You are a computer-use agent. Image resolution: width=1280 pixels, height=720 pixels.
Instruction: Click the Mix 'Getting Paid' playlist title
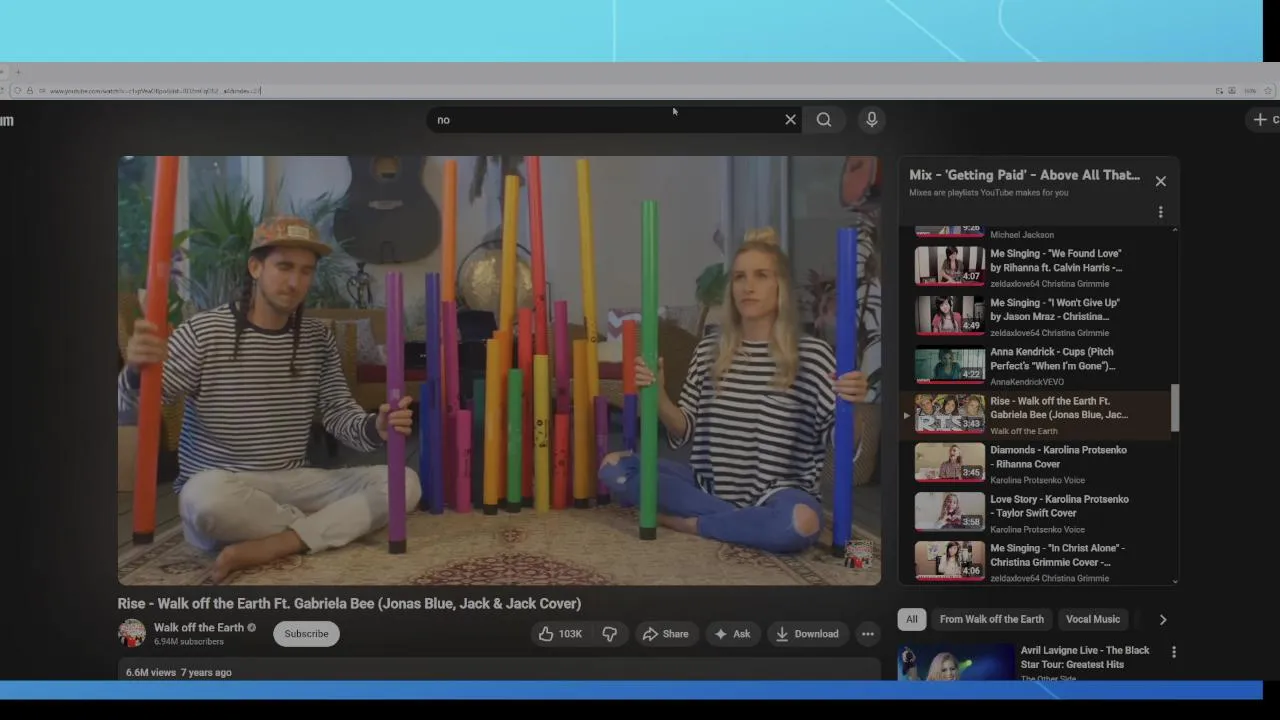coord(1024,175)
